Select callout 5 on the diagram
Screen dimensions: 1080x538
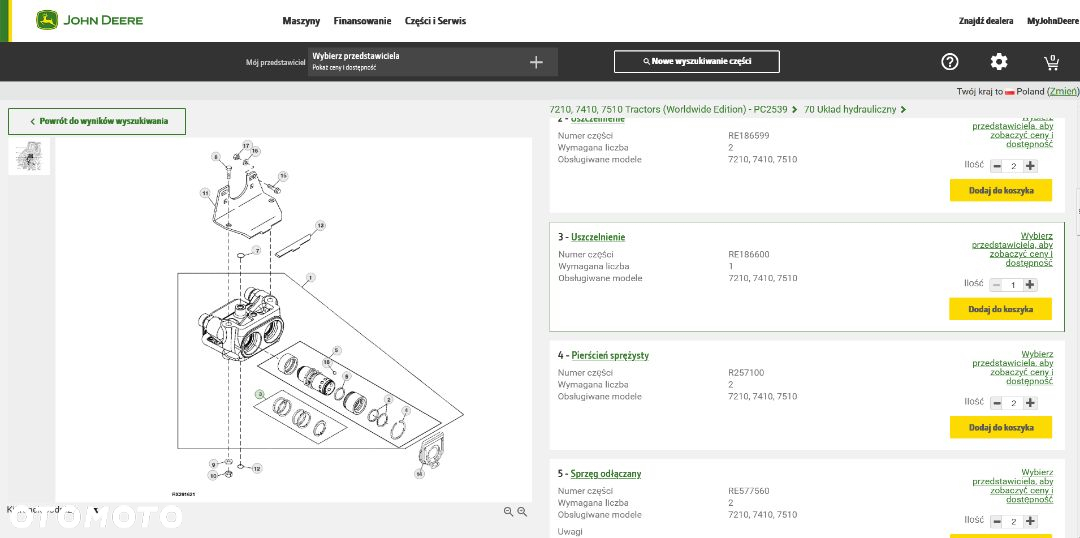click(x=337, y=350)
